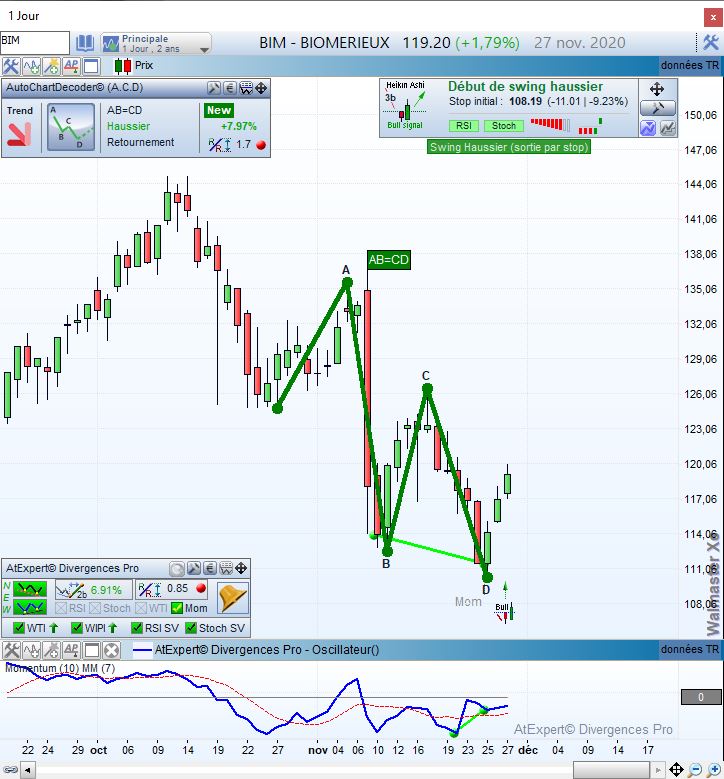Add object with star-plus icon in oscillator toolbar
724x779 pixels.
51,650
